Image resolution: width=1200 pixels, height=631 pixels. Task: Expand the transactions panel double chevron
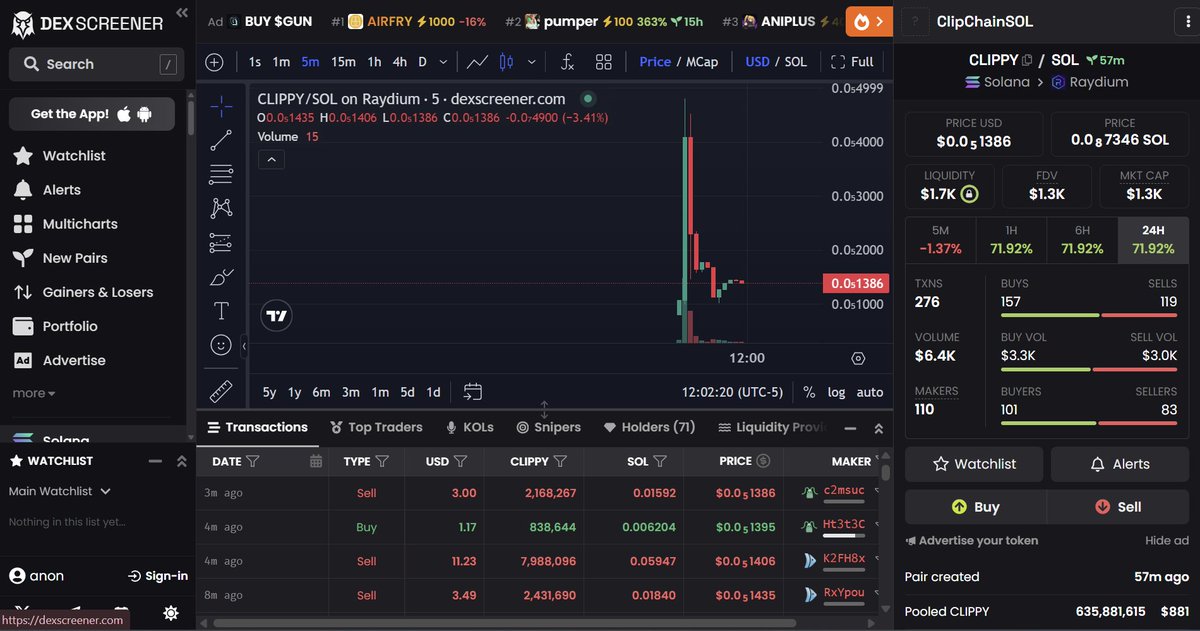click(878, 428)
